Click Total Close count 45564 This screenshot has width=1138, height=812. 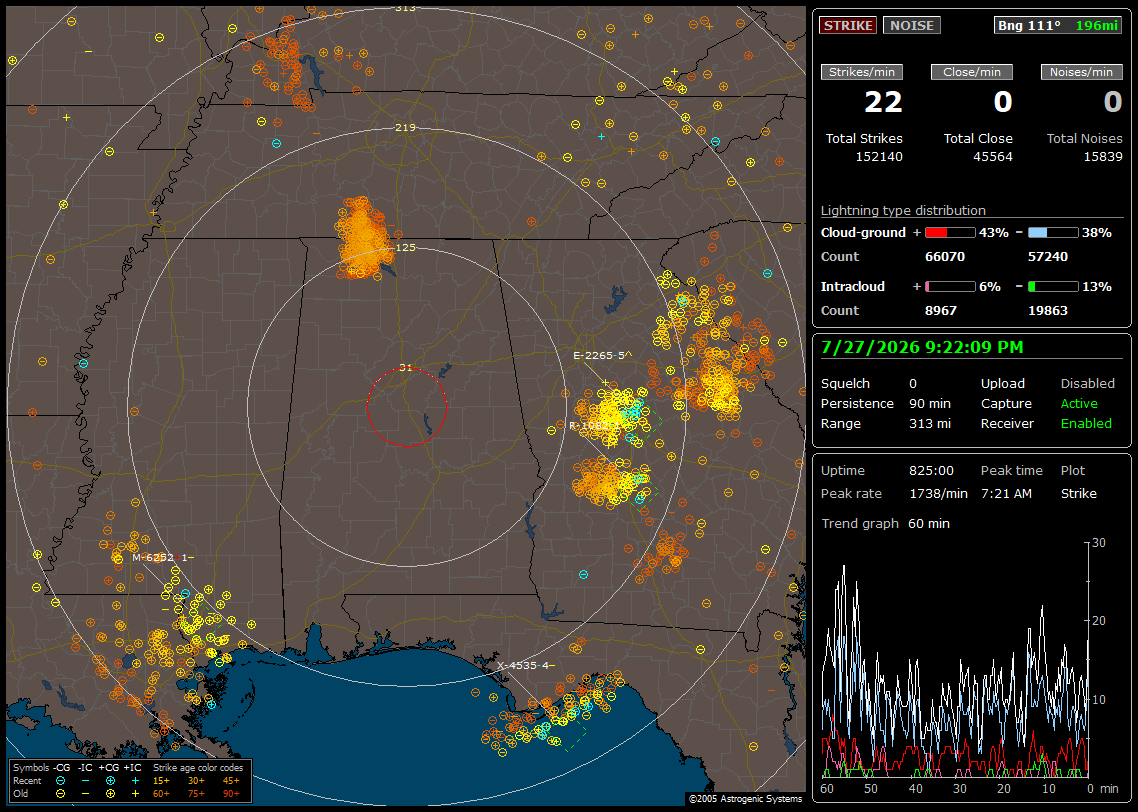pos(993,157)
